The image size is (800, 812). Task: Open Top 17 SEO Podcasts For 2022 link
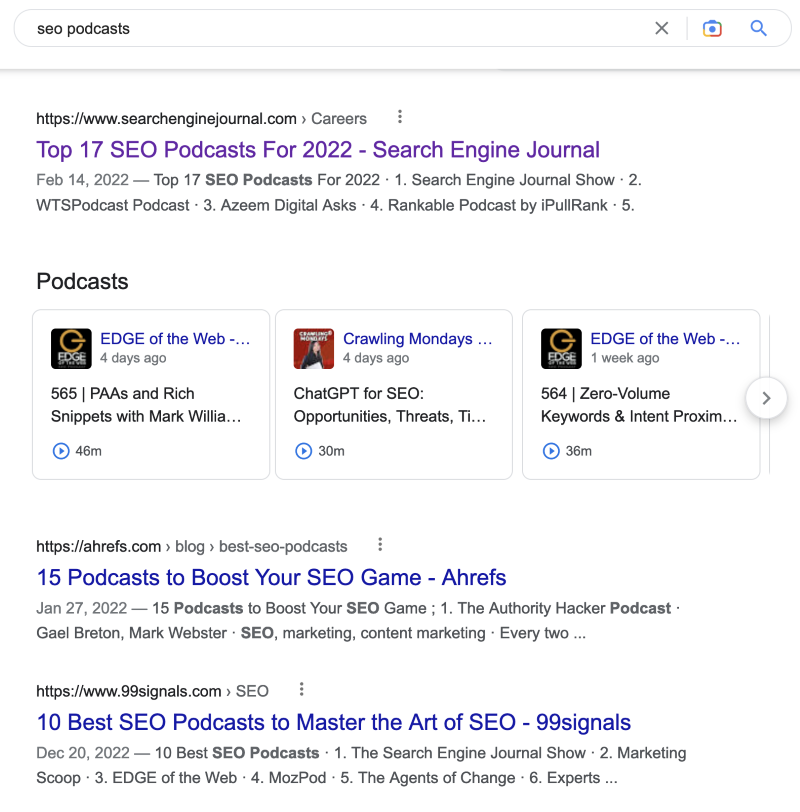coord(318,150)
